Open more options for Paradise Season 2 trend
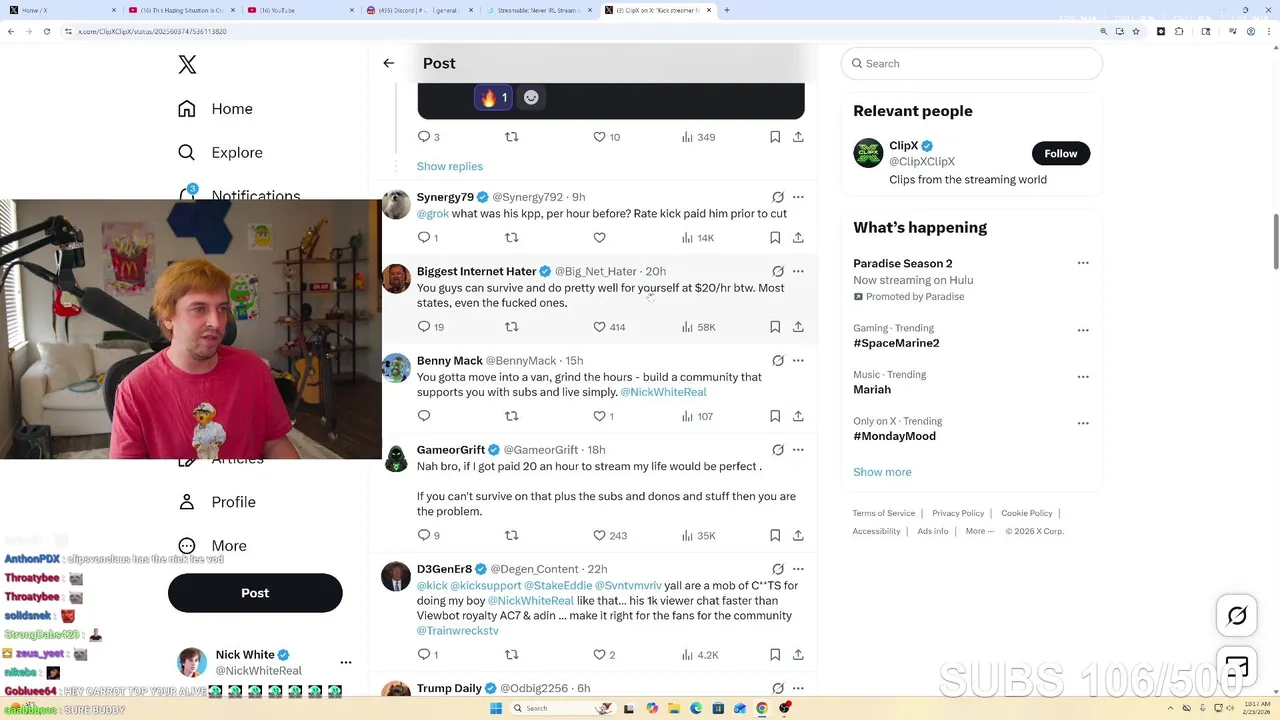The width and height of the screenshot is (1280, 720). (1083, 263)
